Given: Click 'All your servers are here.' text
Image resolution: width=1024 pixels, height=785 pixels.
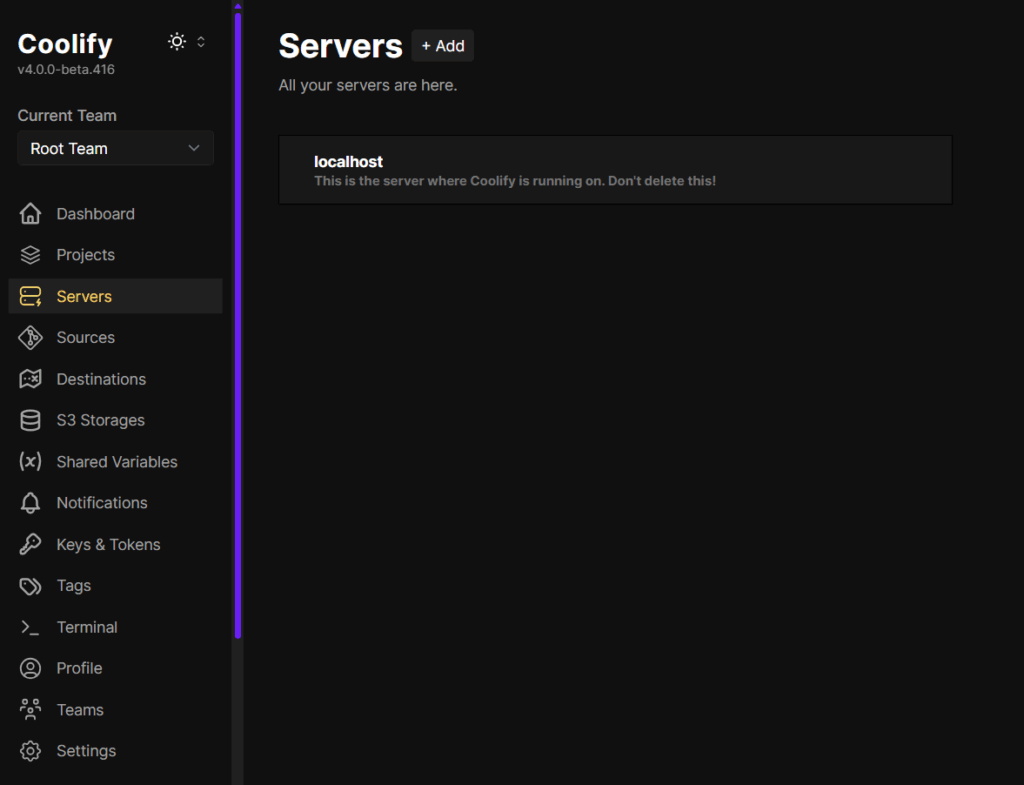Looking at the screenshot, I should (x=368, y=86).
